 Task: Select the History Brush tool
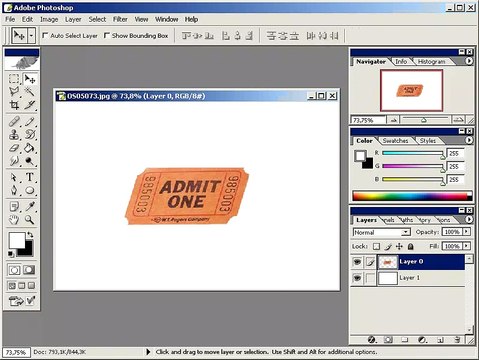pyautogui.click(x=30, y=135)
